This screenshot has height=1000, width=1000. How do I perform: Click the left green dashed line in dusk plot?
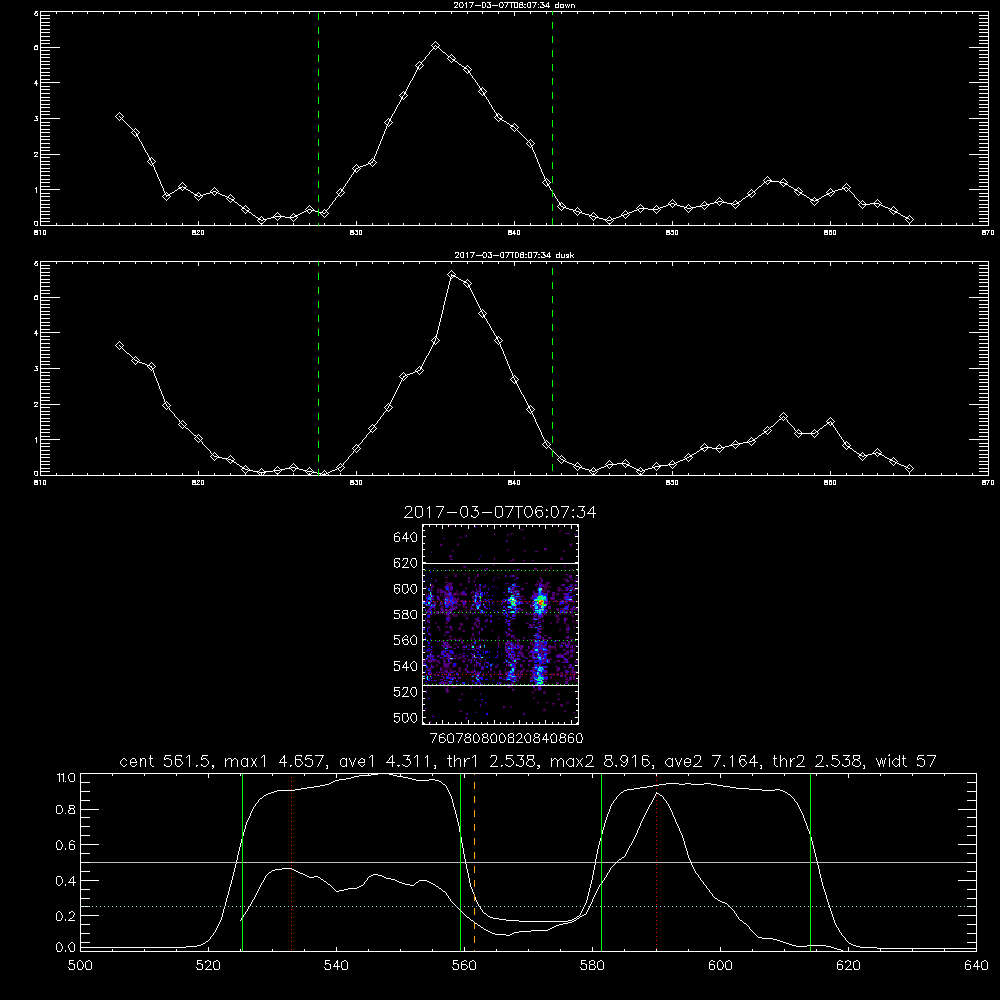click(318, 368)
